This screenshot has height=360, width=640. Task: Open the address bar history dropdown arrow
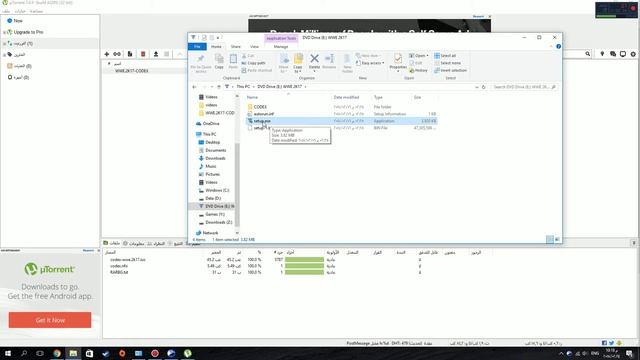[476, 87]
